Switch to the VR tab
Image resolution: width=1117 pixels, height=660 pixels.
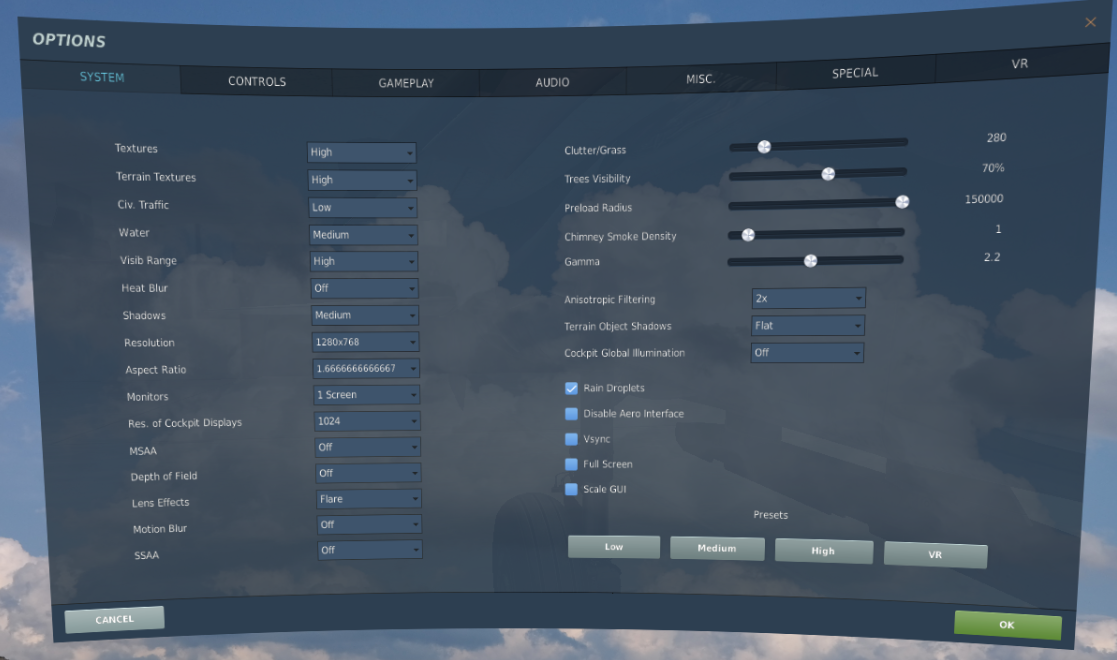coord(1019,63)
